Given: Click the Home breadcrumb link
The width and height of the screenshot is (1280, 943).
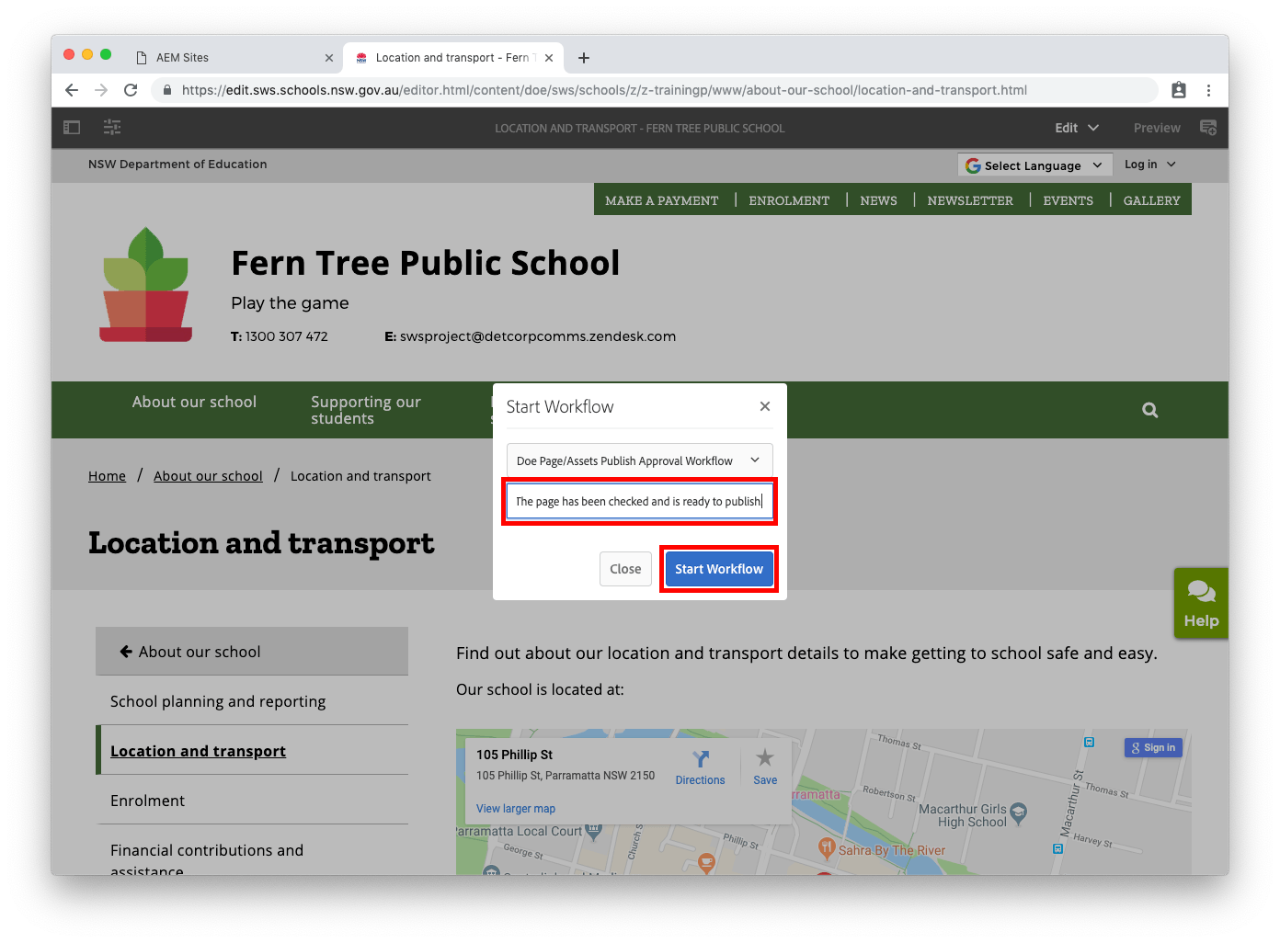Looking at the screenshot, I should click(x=107, y=476).
